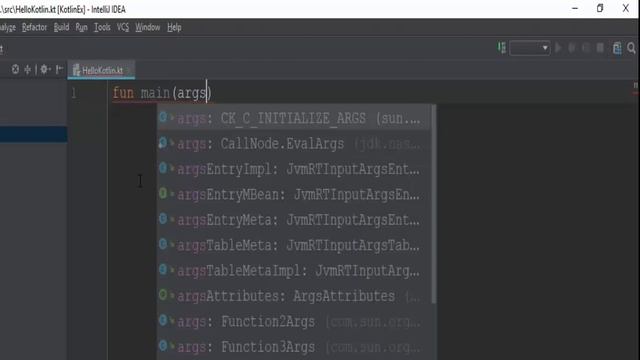Select suggestion args: Function3Args
Viewport: 640px width, 360px height.
(293, 347)
